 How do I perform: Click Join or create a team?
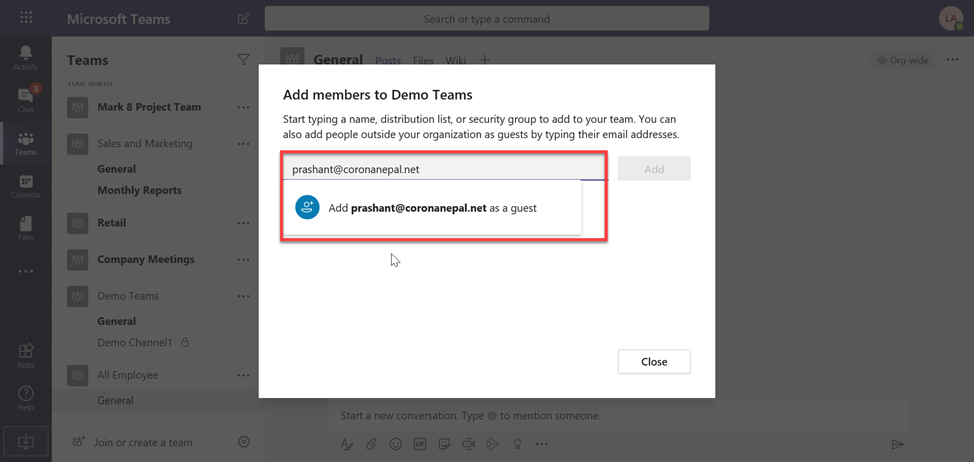click(x=143, y=443)
